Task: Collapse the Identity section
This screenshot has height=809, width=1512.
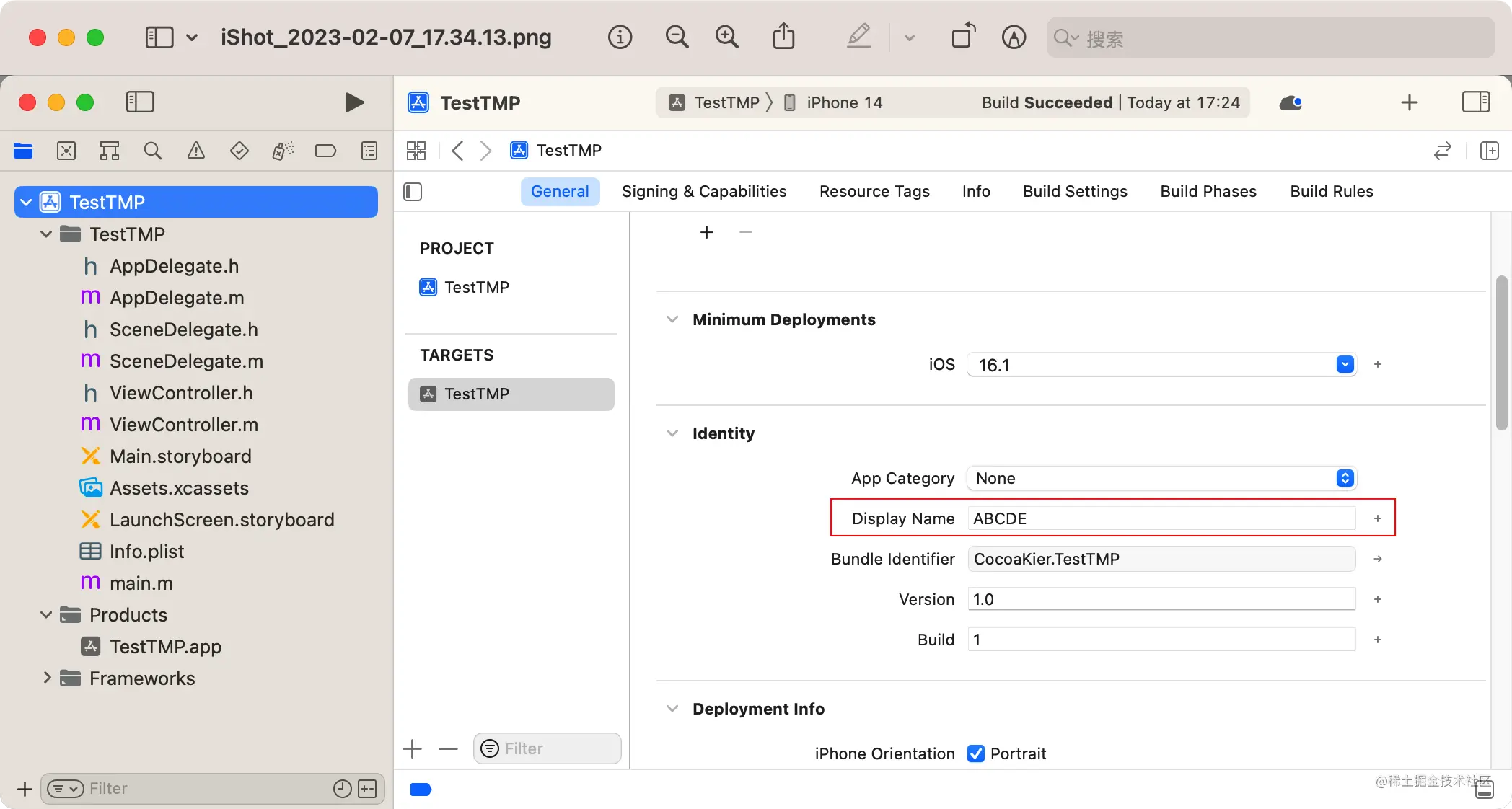Action: (672, 433)
